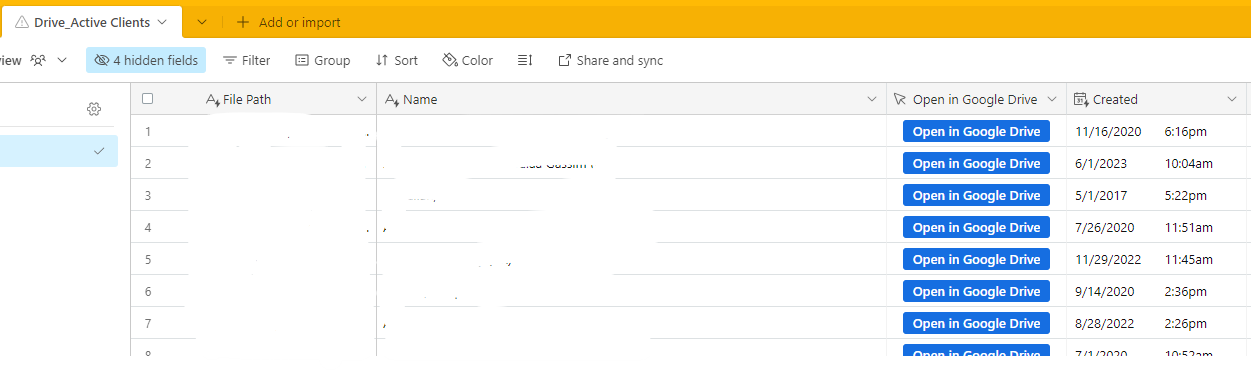Screen dimensions: 1251x370
Task: Open the Open in Google Drive column dropdown
Action: click(1051, 99)
